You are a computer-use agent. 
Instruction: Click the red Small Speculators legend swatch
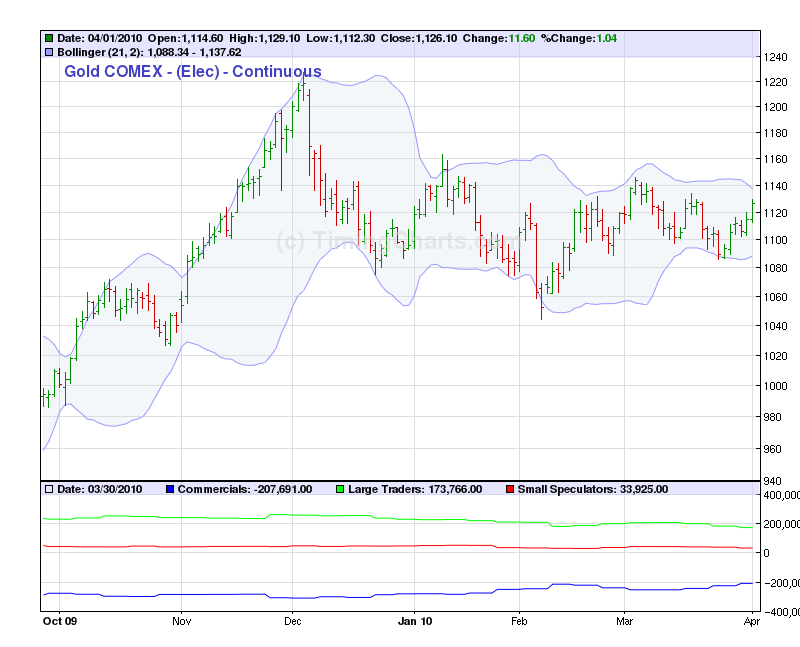(x=509, y=489)
